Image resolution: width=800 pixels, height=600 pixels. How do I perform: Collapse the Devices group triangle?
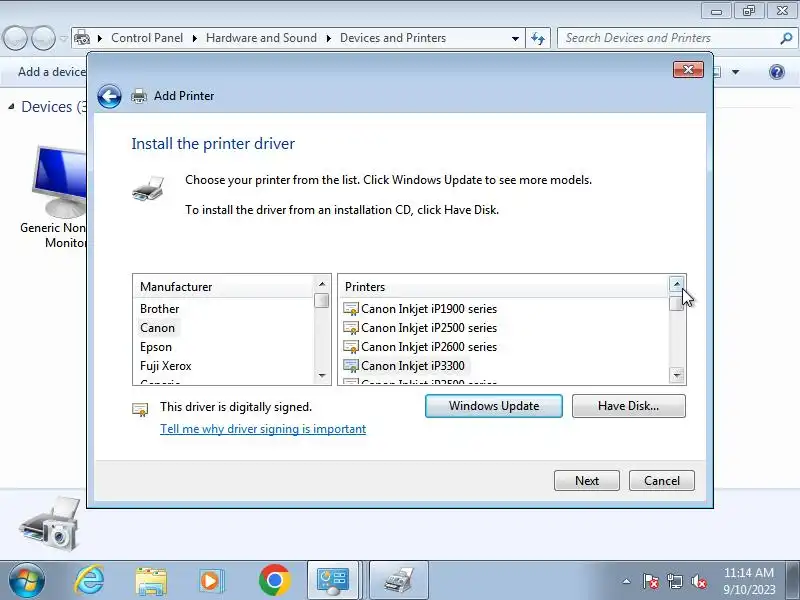pos(11,107)
